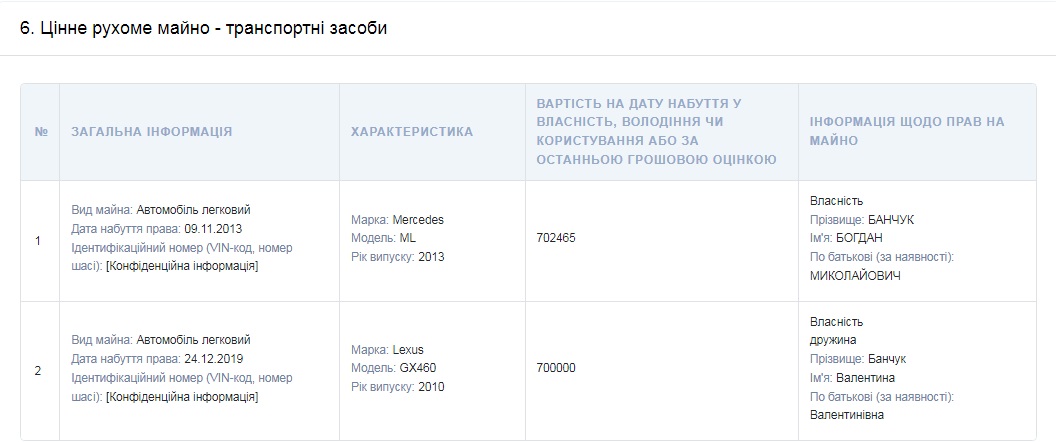Select the "Марка: Lexus" text
Viewport: 1056px width, 442px height.
pos(387,349)
